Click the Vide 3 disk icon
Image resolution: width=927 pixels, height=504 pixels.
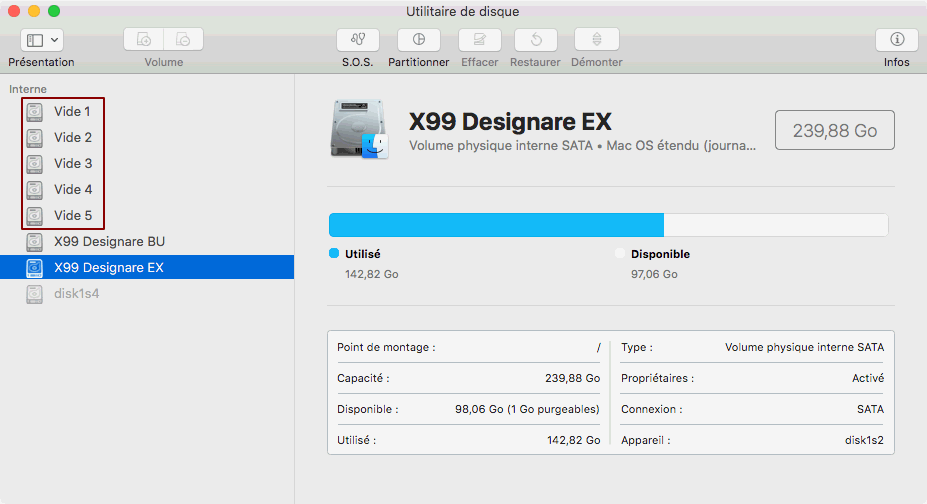tap(35, 163)
